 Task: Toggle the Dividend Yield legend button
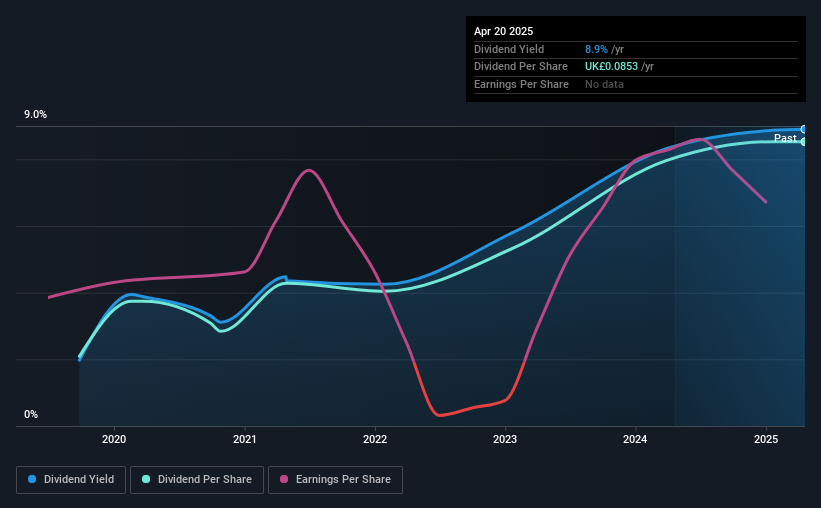click(71, 480)
